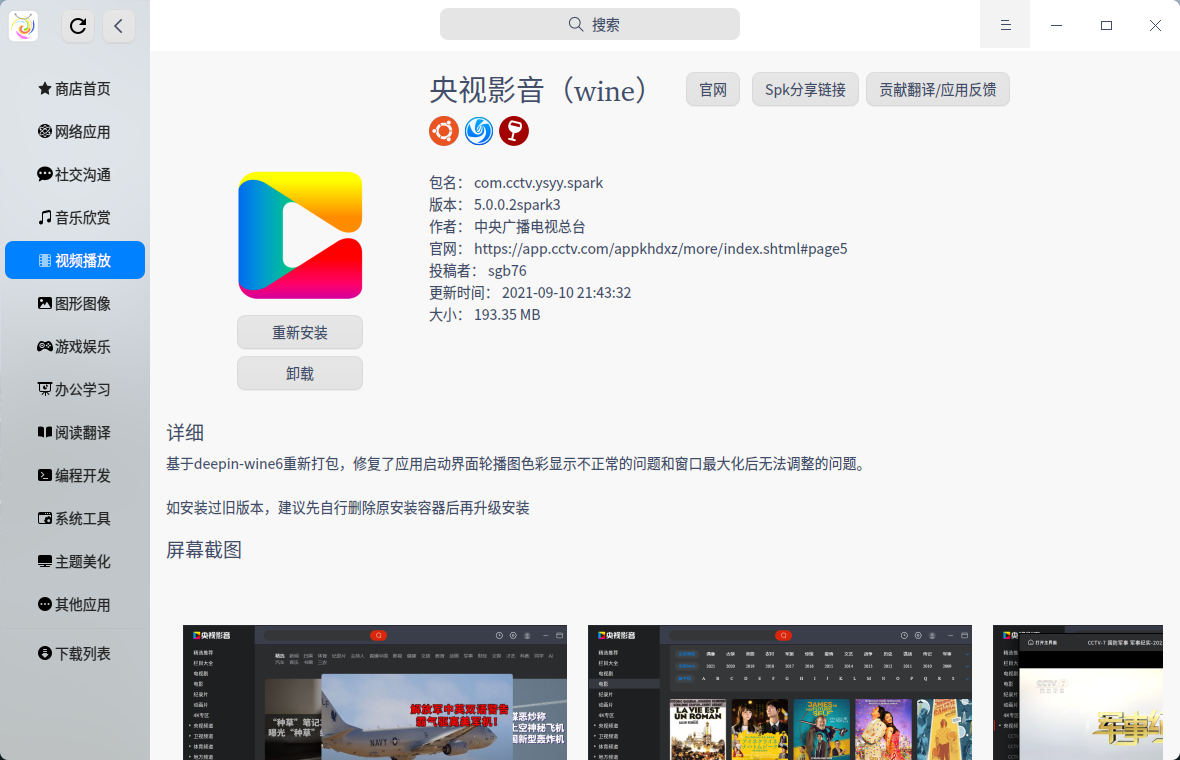This screenshot has width=1180, height=760.
Task: Click the Spark Store logo icon
Action: tap(23, 26)
